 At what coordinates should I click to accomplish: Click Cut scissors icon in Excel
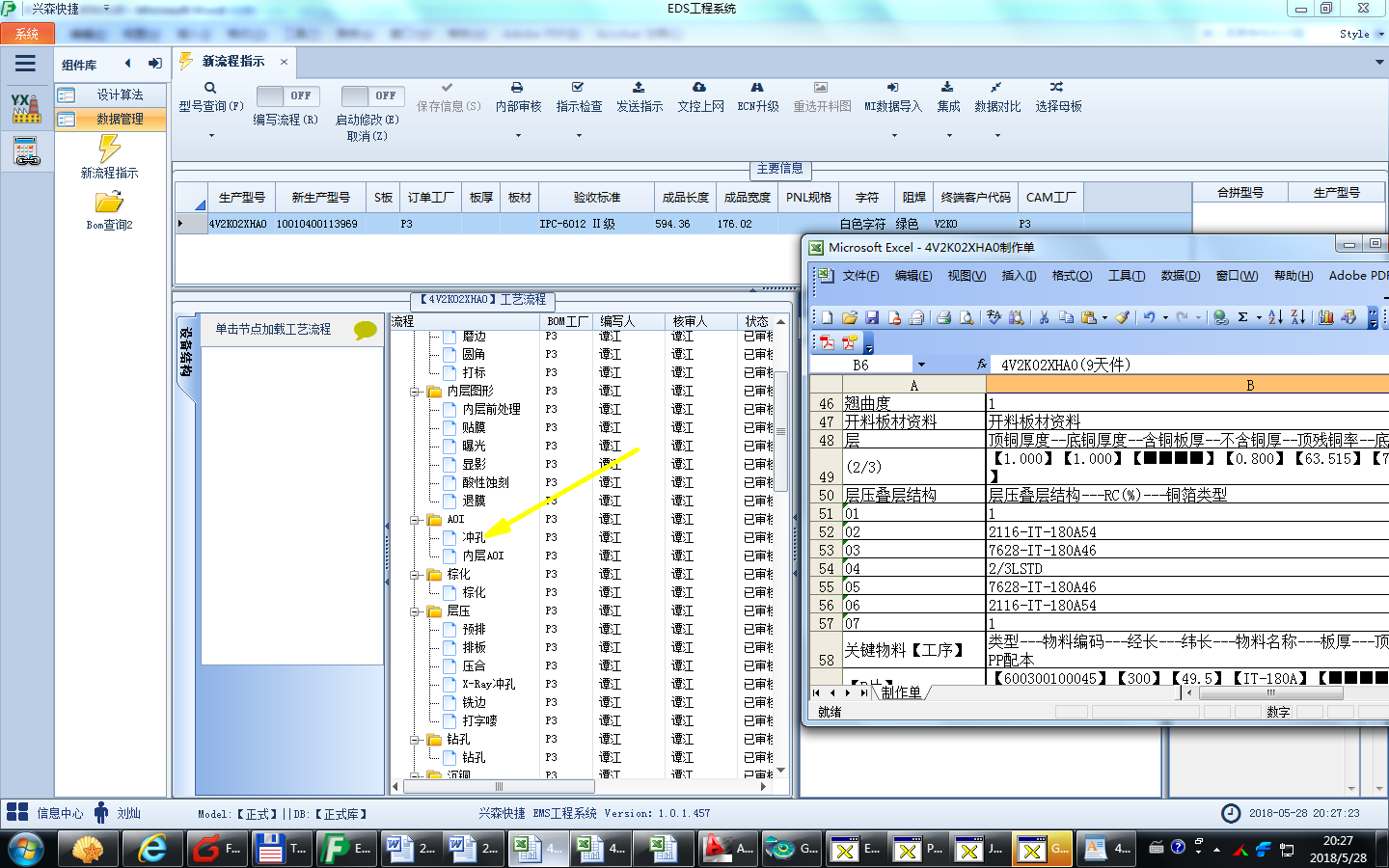click(1044, 317)
